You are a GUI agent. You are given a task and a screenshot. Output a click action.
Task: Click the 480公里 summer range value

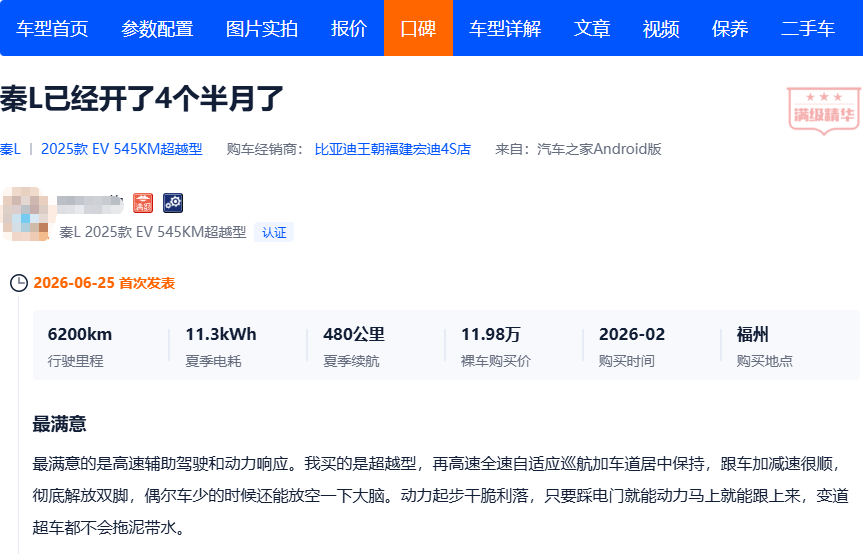tap(354, 334)
